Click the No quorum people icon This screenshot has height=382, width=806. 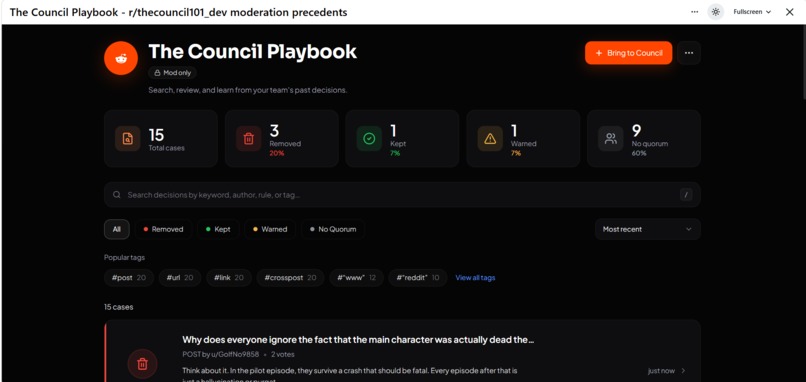coord(611,138)
